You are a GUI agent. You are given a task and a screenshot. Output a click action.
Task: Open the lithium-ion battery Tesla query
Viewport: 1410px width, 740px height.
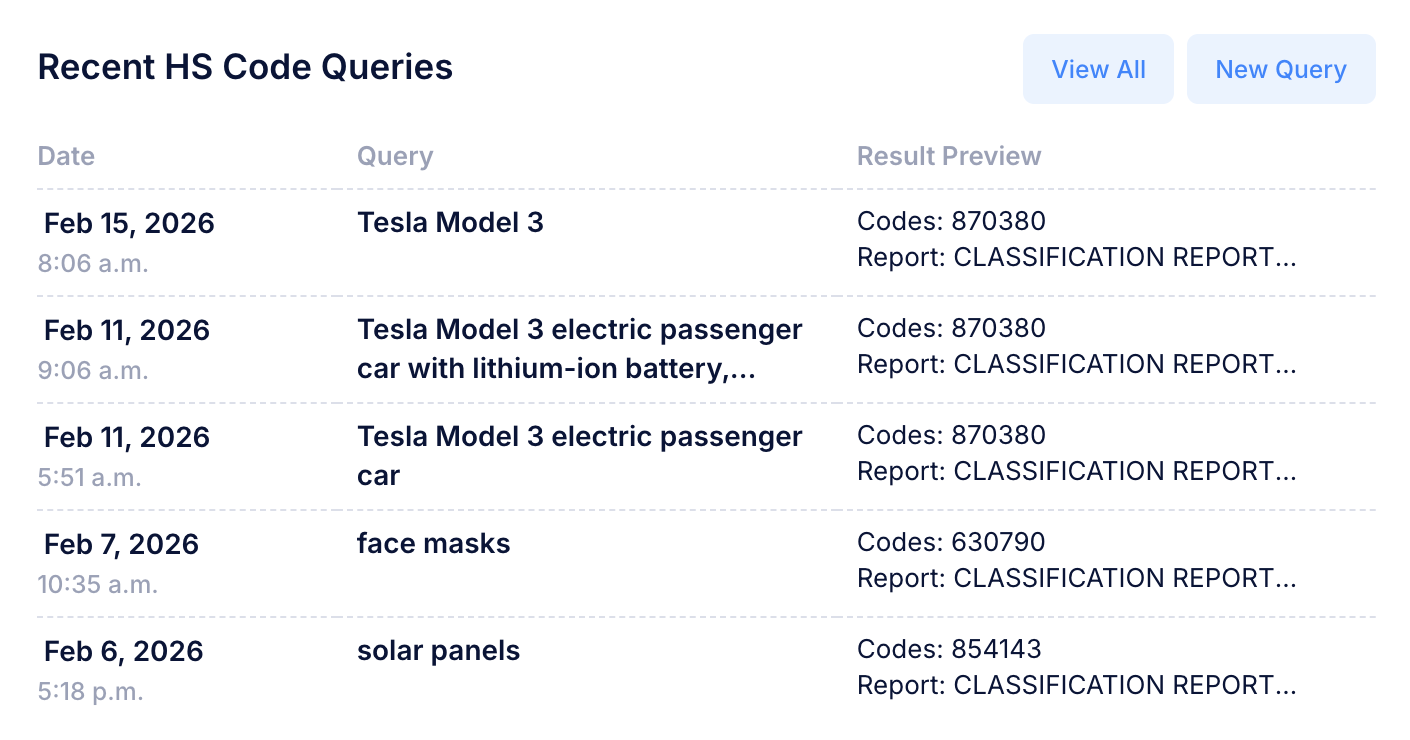[579, 349]
